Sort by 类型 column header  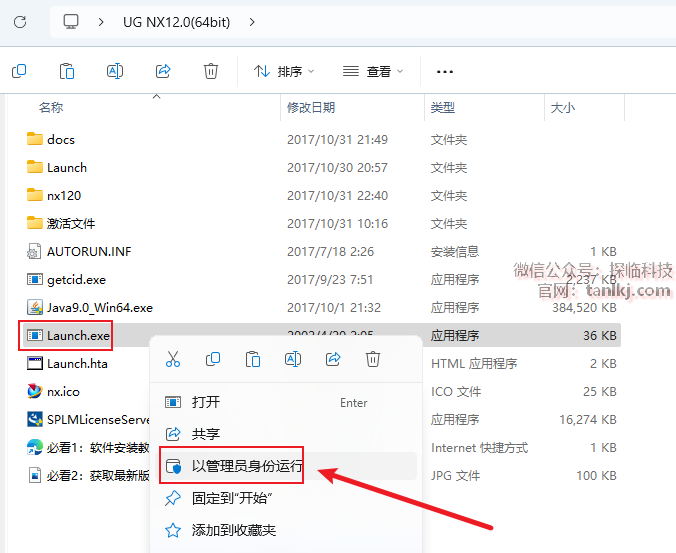pyautogui.click(x=443, y=107)
